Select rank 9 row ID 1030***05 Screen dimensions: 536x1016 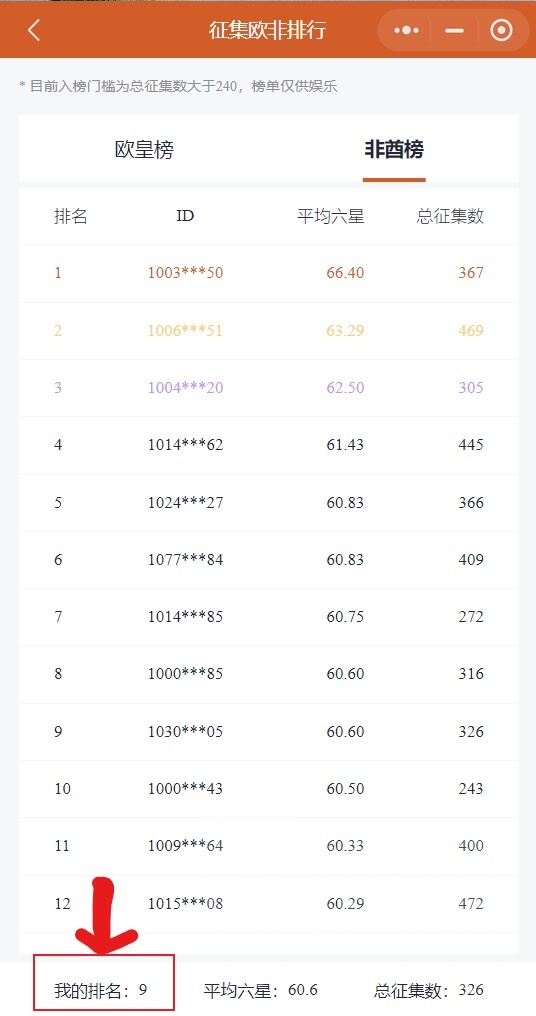coord(269,732)
